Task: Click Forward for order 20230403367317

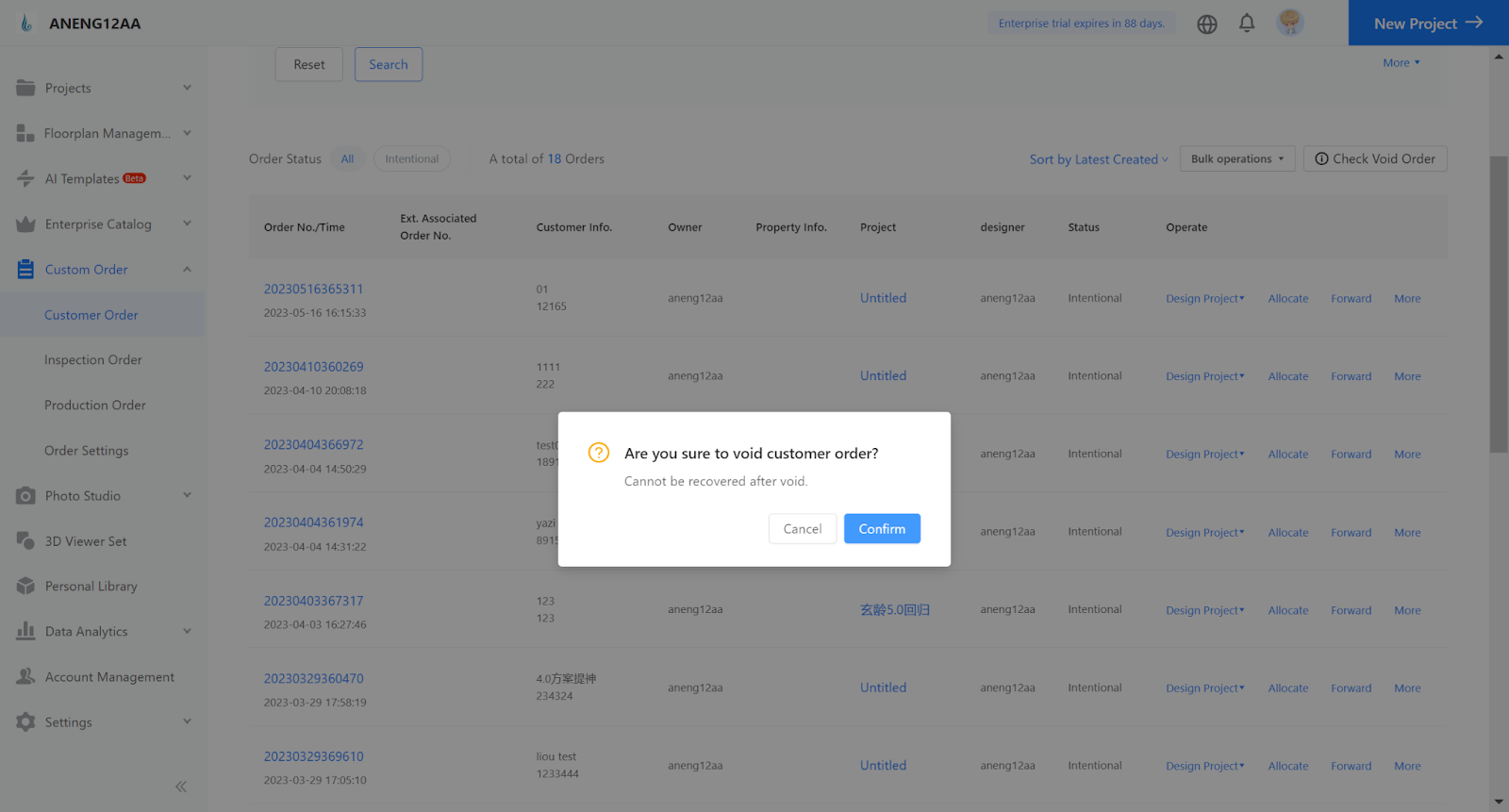Action: click(1351, 610)
